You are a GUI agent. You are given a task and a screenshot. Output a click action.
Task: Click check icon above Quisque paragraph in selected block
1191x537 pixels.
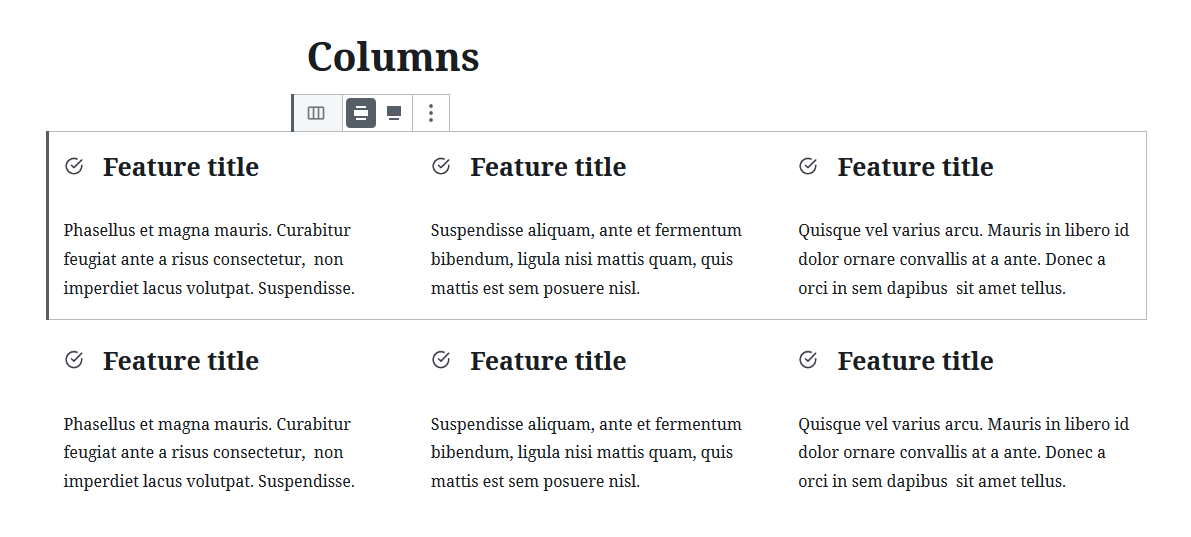pos(808,166)
